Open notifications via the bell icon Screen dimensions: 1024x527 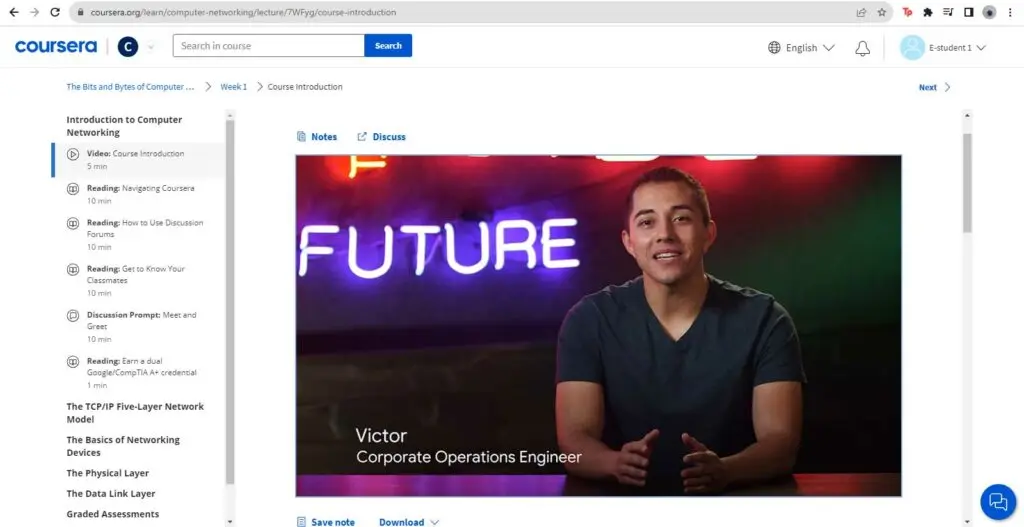pos(863,48)
